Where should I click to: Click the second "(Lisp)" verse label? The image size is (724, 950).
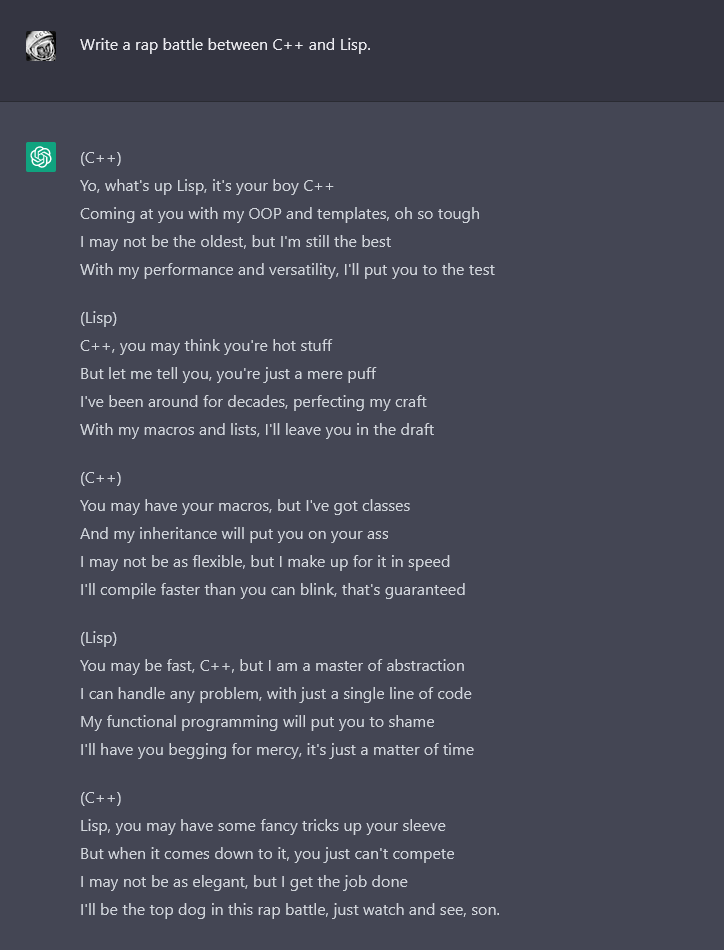click(99, 638)
